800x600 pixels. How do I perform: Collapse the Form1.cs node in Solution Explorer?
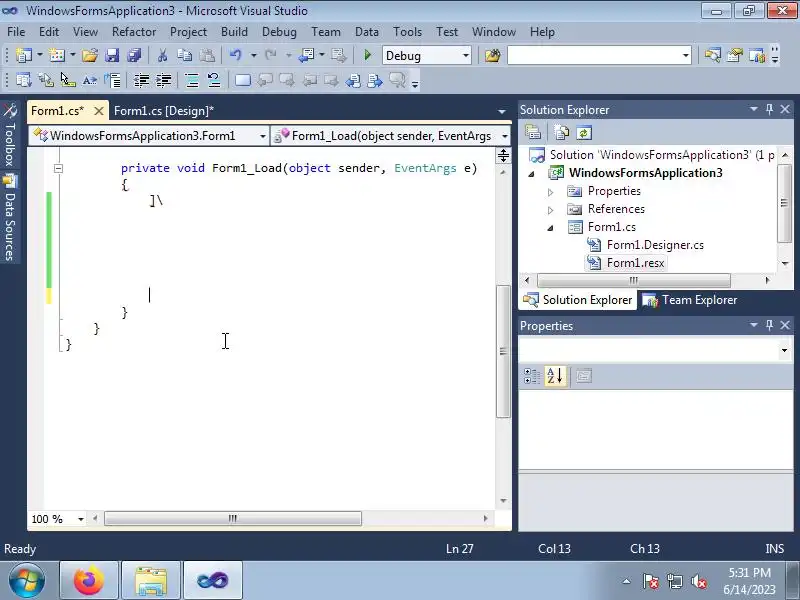pyautogui.click(x=551, y=228)
